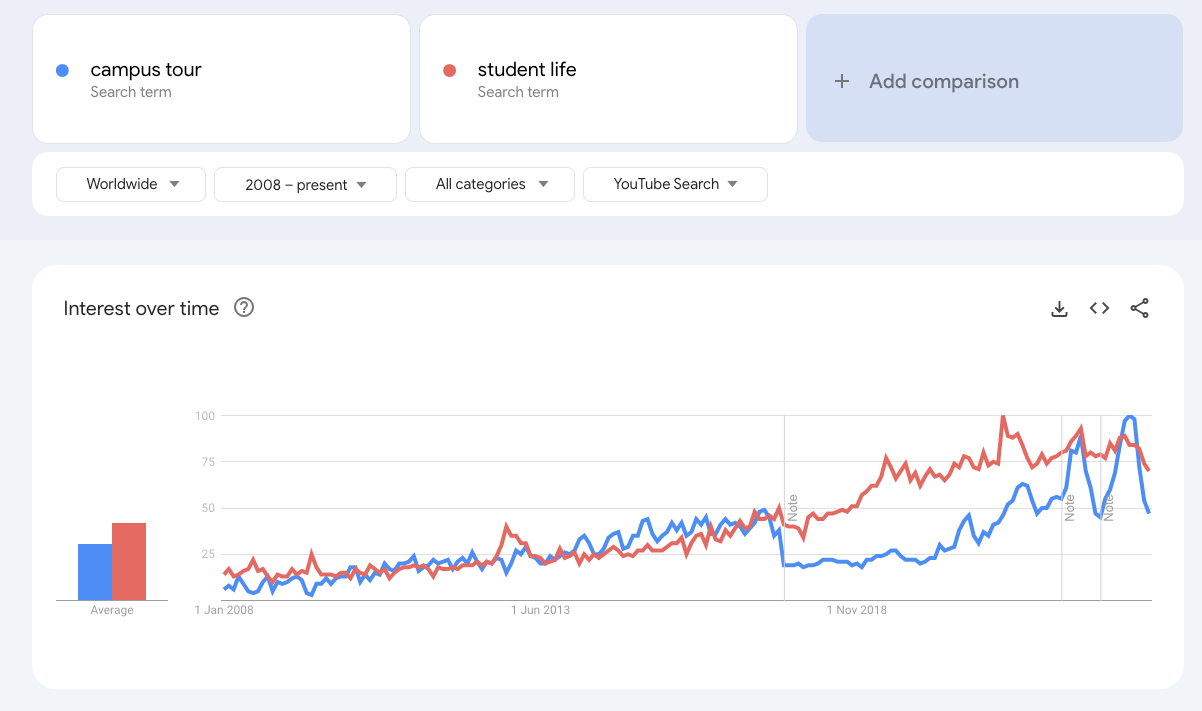The image size is (1202, 711).
Task: Click the blue average bar
Action: point(95,572)
